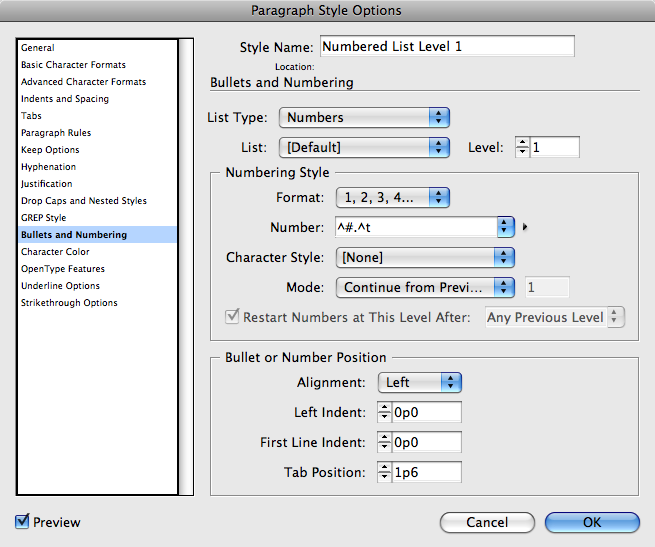Screen dimensions: 655x547
Task: Select the General category
Action: click(38, 48)
